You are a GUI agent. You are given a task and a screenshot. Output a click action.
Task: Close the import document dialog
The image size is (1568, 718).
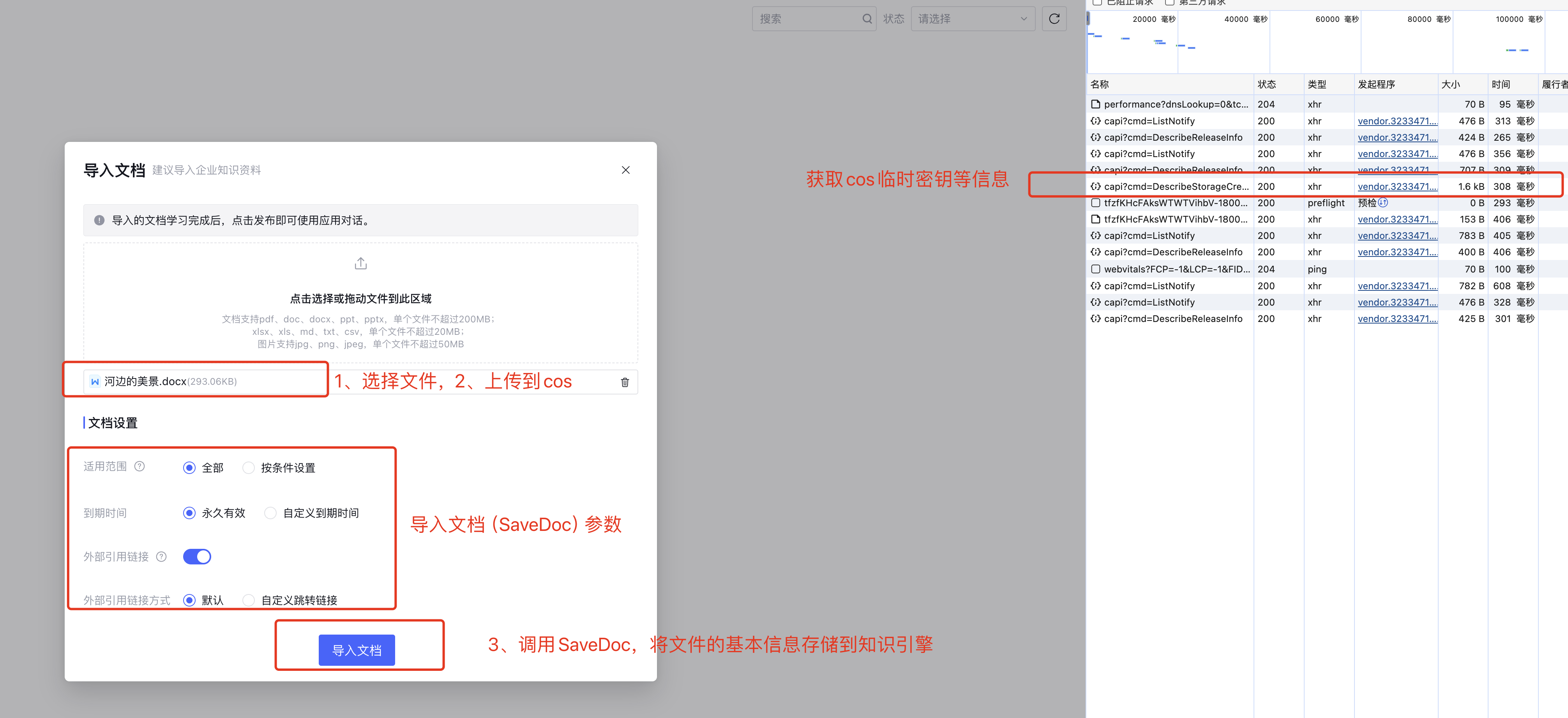(625, 170)
